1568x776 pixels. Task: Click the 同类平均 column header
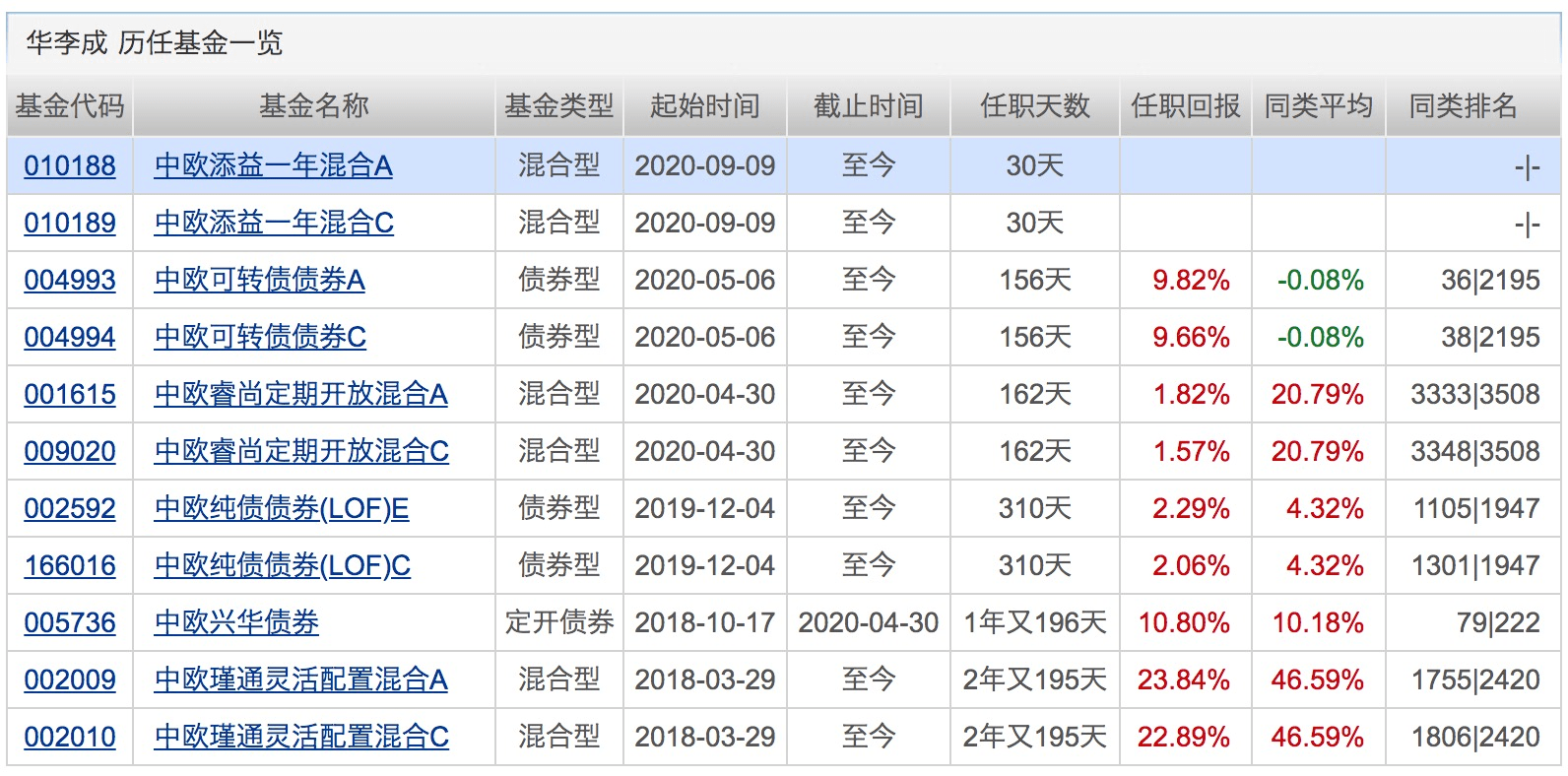[x=1319, y=105]
